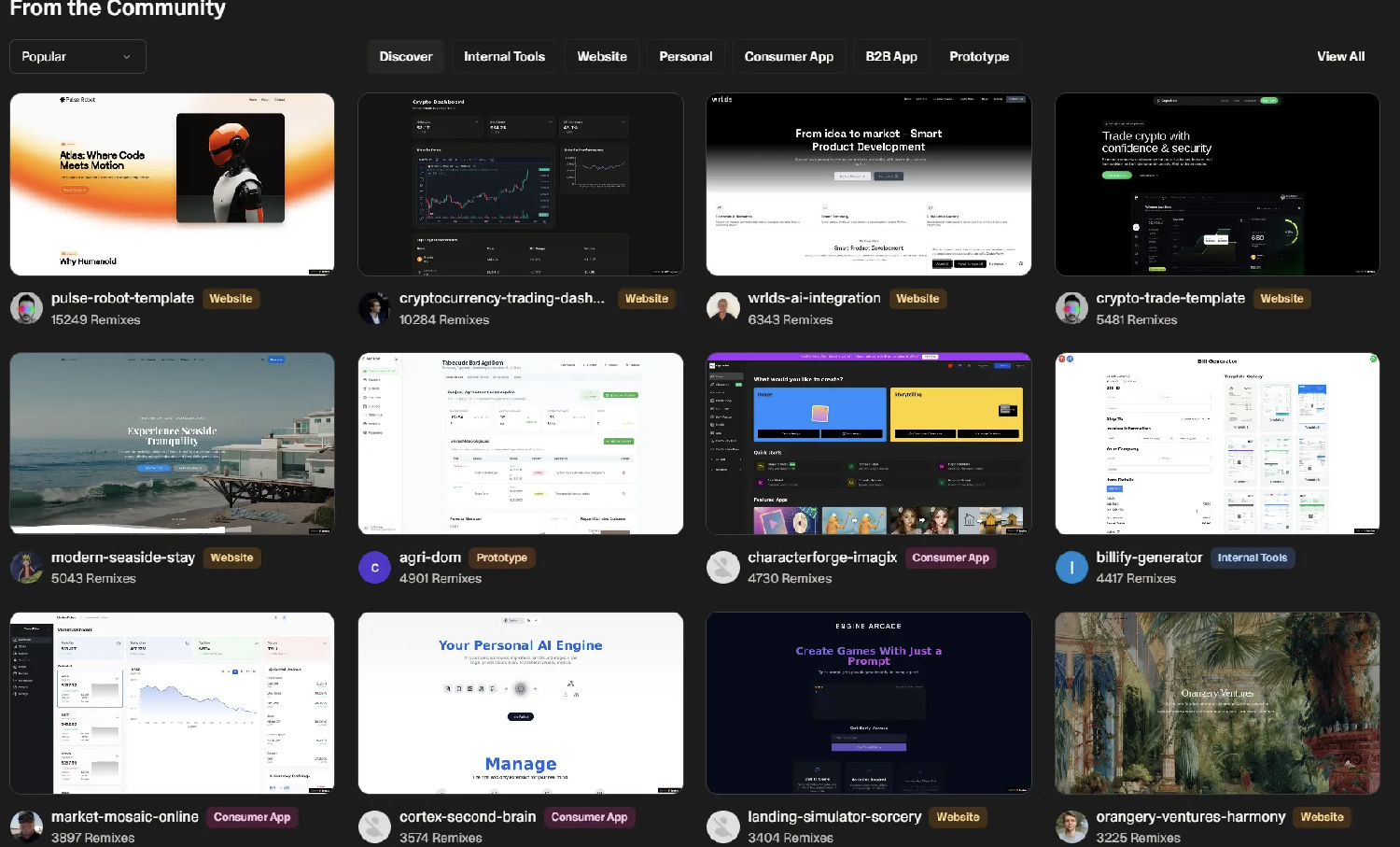Open the Popular sort dropdown
Image resolution: width=1400 pixels, height=847 pixels.
coord(77,57)
